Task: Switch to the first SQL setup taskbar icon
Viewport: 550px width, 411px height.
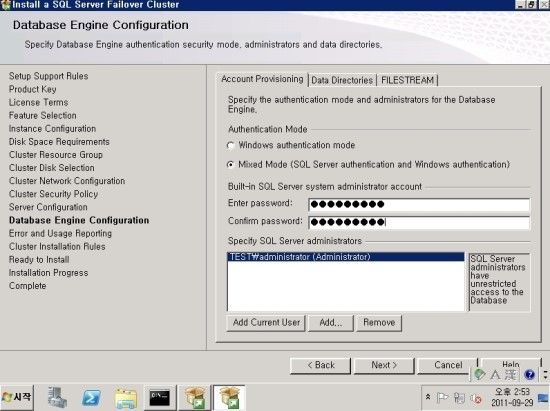Action: tap(195, 398)
